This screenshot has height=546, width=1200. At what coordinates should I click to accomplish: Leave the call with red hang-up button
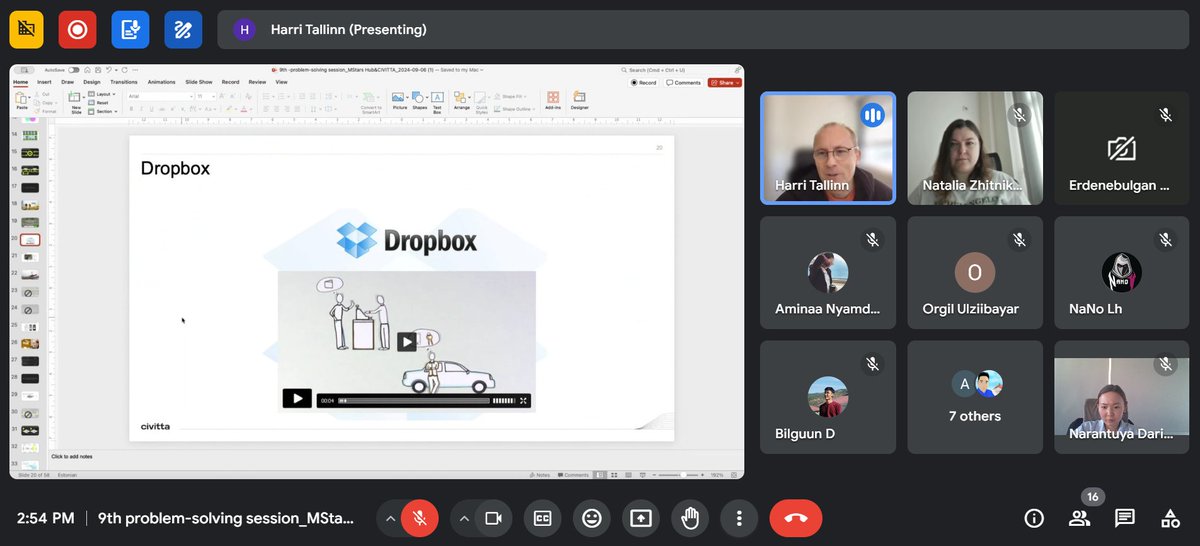pyautogui.click(x=796, y=518)
